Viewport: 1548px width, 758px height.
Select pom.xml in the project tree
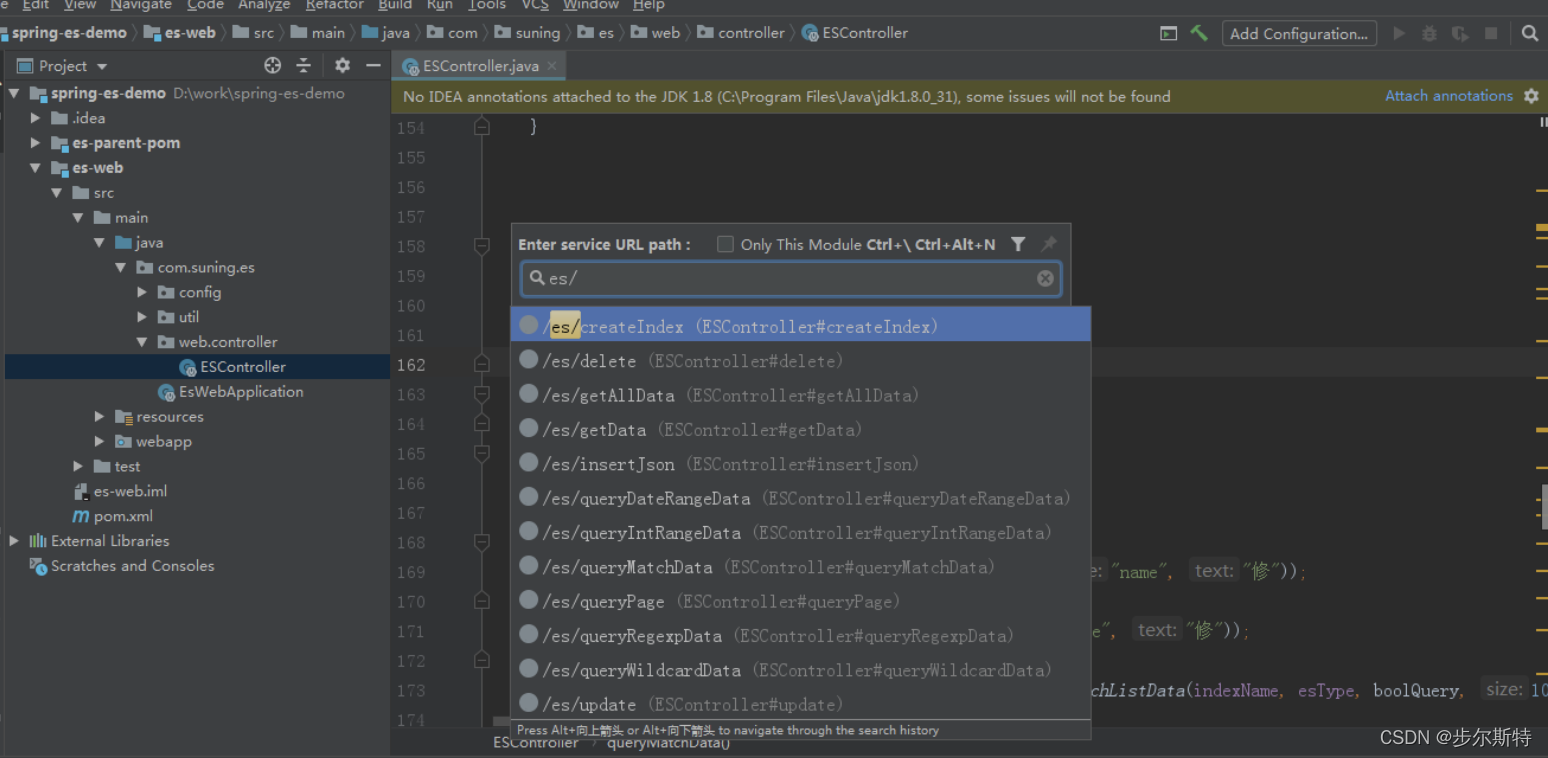pos(122,516)
